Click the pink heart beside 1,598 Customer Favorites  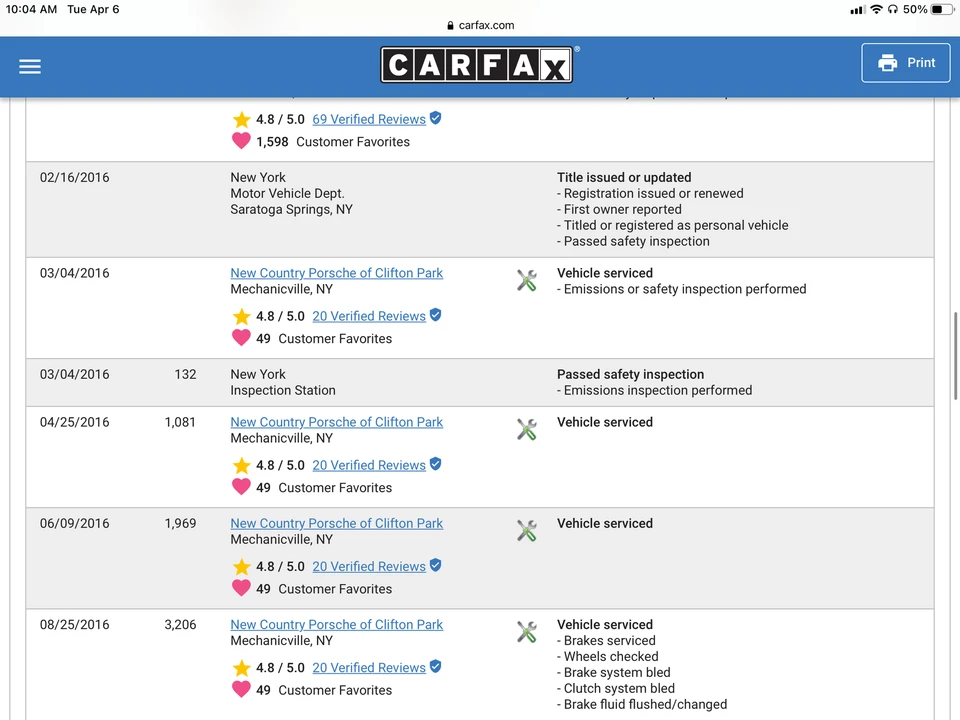click(241, 141)
